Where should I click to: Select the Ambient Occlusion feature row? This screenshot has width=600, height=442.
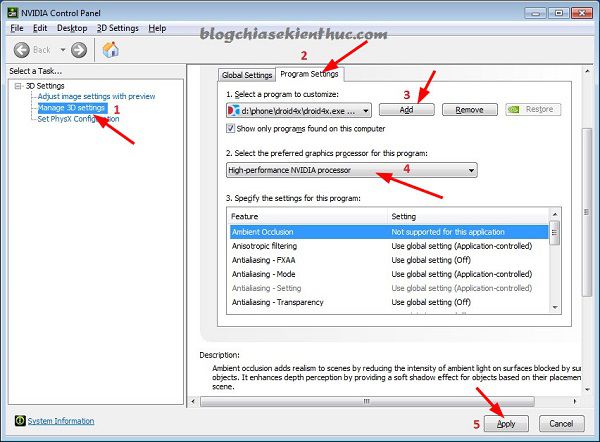(389, 232)
